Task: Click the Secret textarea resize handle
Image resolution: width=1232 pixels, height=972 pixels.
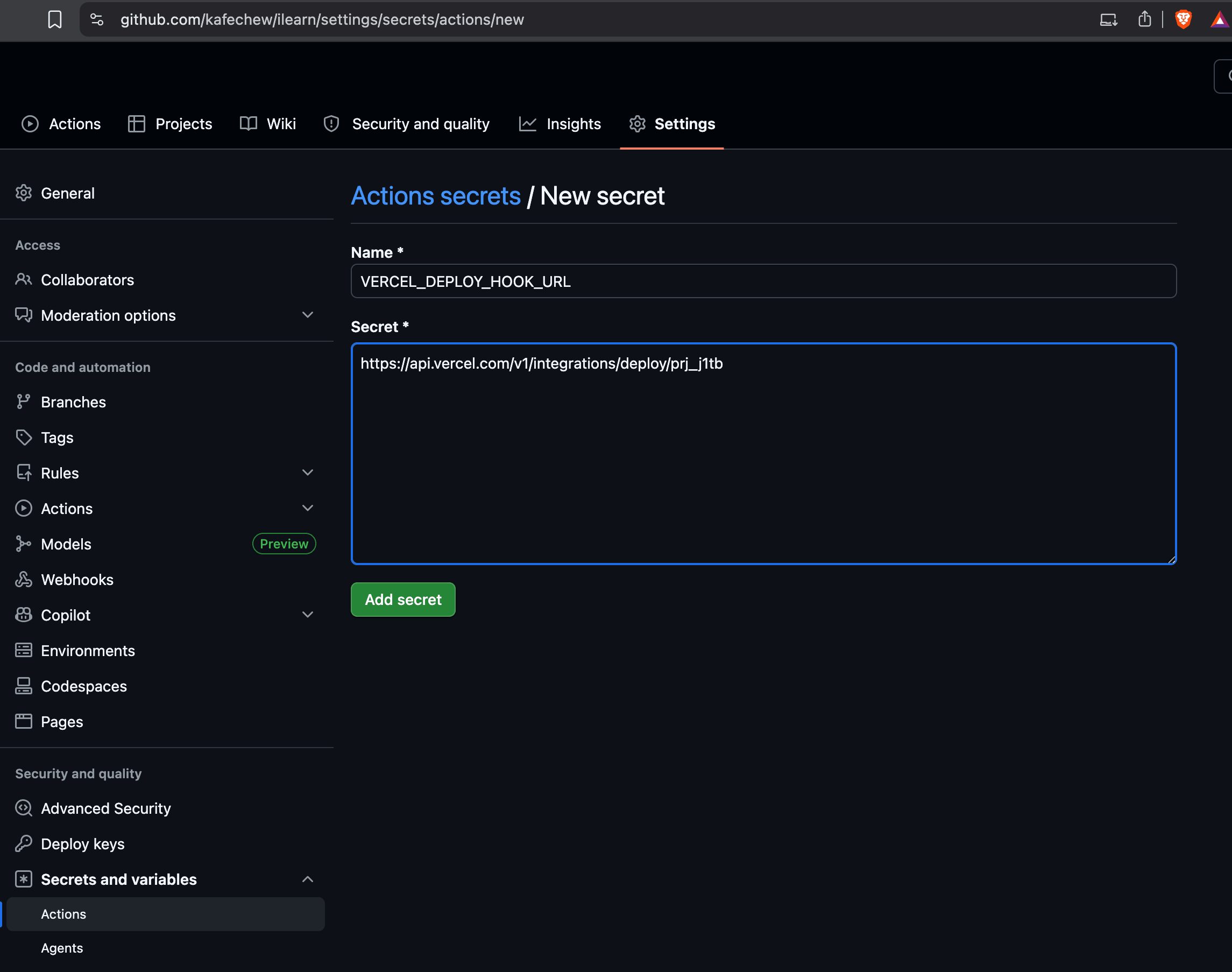Action: pyautogui.click(x=1171, y=559)
